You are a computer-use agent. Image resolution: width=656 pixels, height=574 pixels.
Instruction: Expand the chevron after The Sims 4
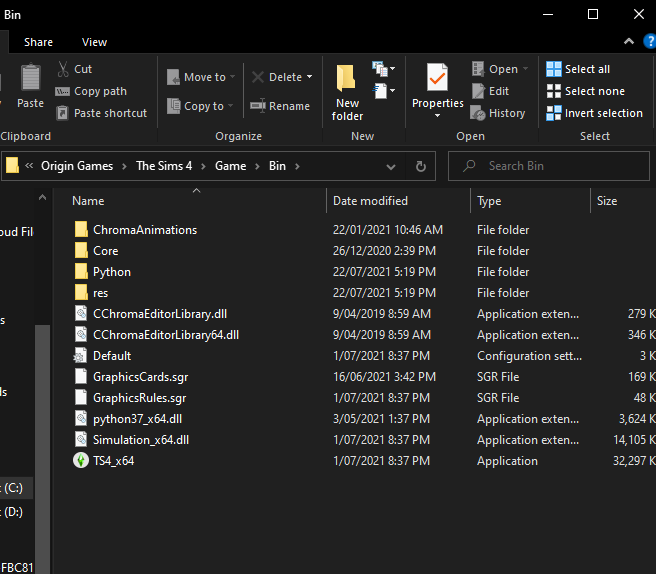203,167
